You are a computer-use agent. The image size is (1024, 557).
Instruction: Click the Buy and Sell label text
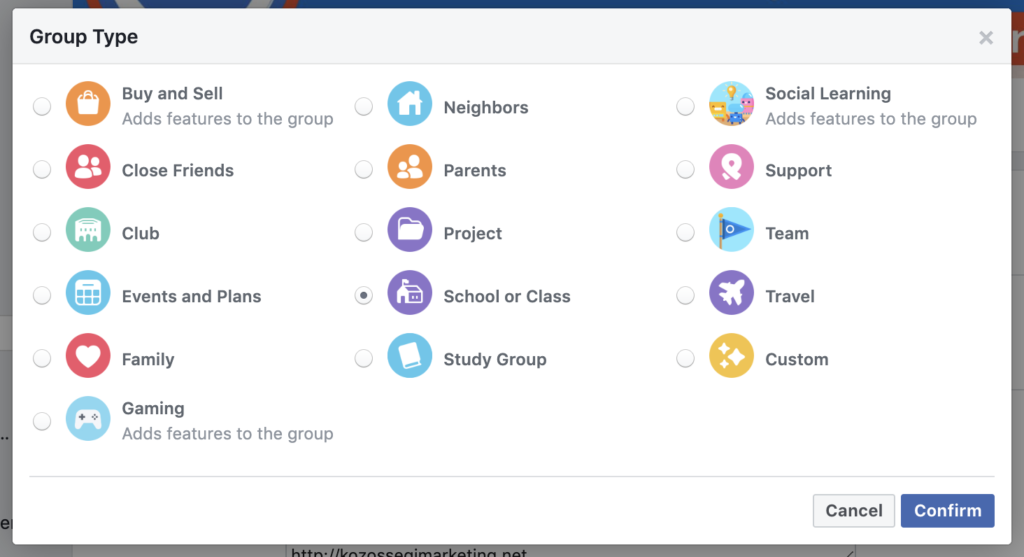[172, 93]
